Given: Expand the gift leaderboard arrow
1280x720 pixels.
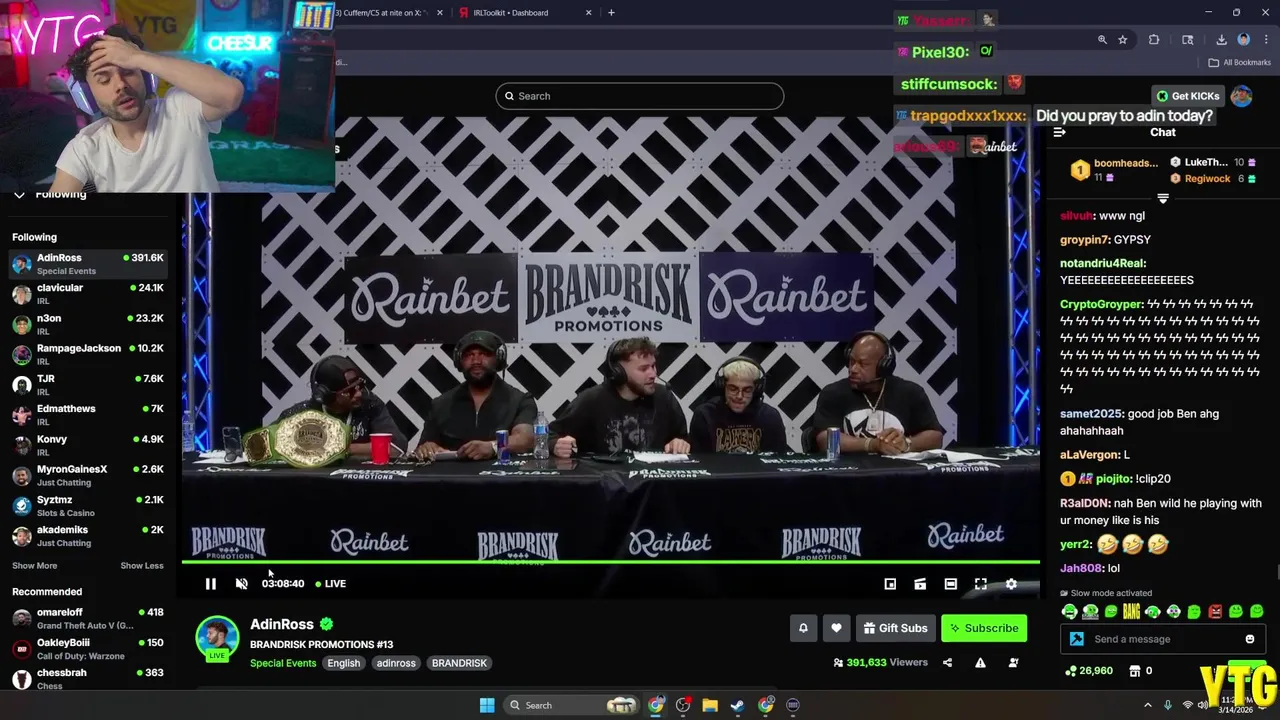Looking at the screenshot, I should [1163, 199].
